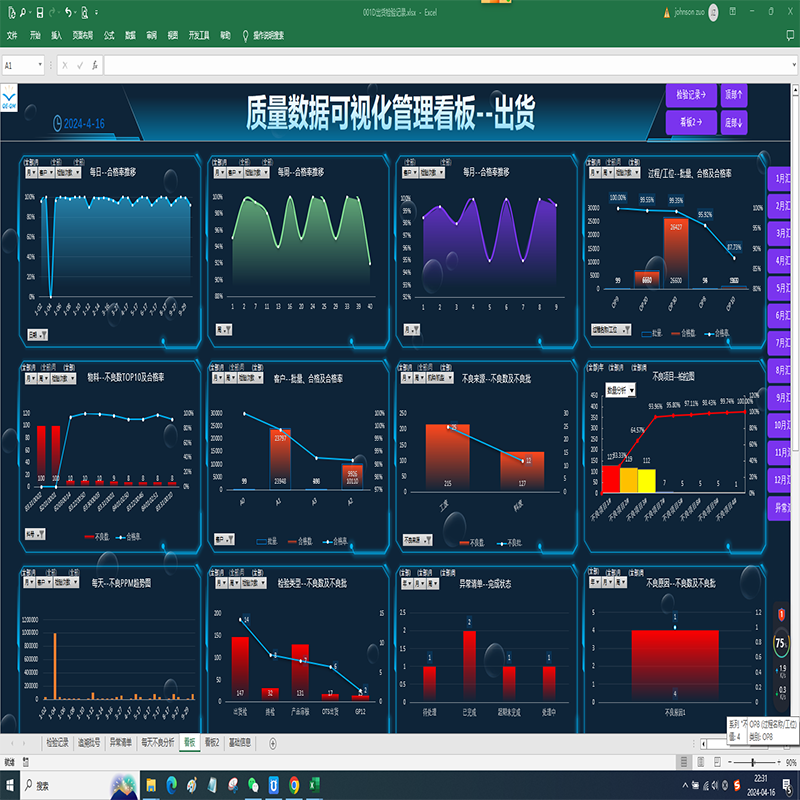This screenshot has width=800, height=800.
Task: Click the horizontal scrollbar left arrow
Action: [704, 743]
